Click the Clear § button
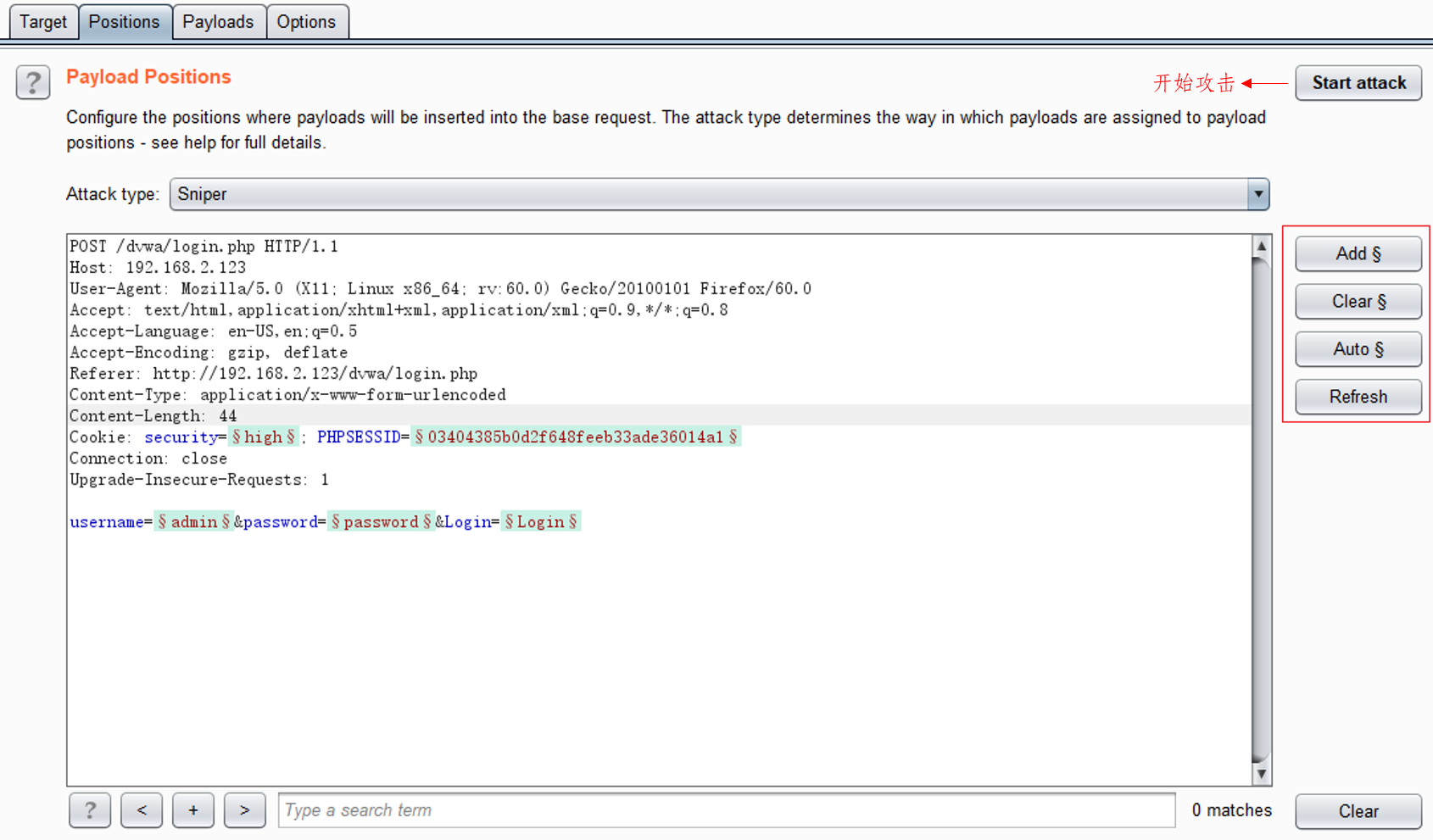The width and height of the screenshot is (1433, 840). coord(1358,302)
